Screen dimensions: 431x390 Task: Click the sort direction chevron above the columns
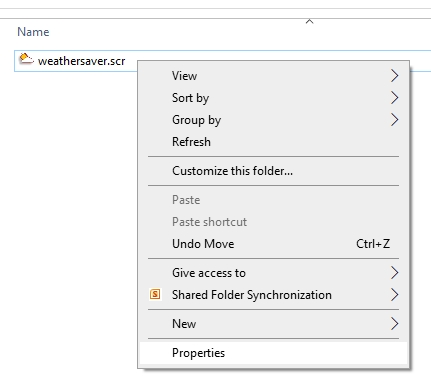(x=309, y=21)
